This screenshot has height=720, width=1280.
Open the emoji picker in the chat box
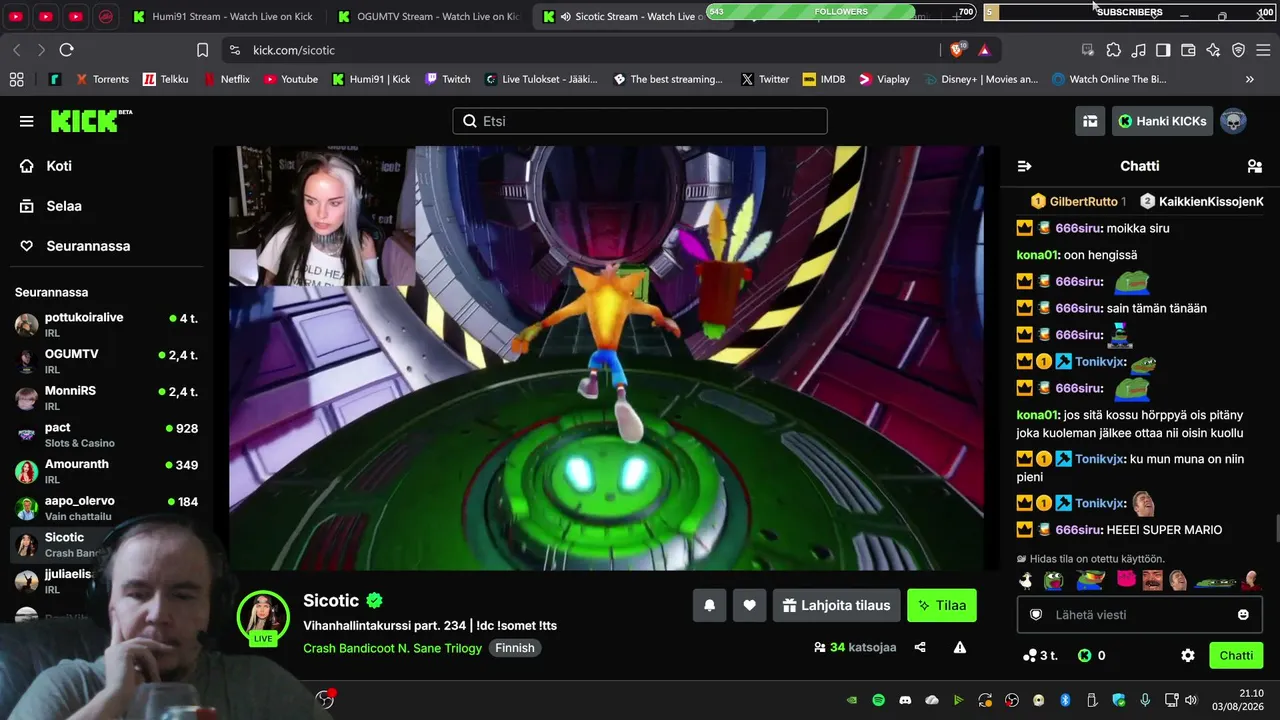pyautogui.click(x=1243, y=614)
